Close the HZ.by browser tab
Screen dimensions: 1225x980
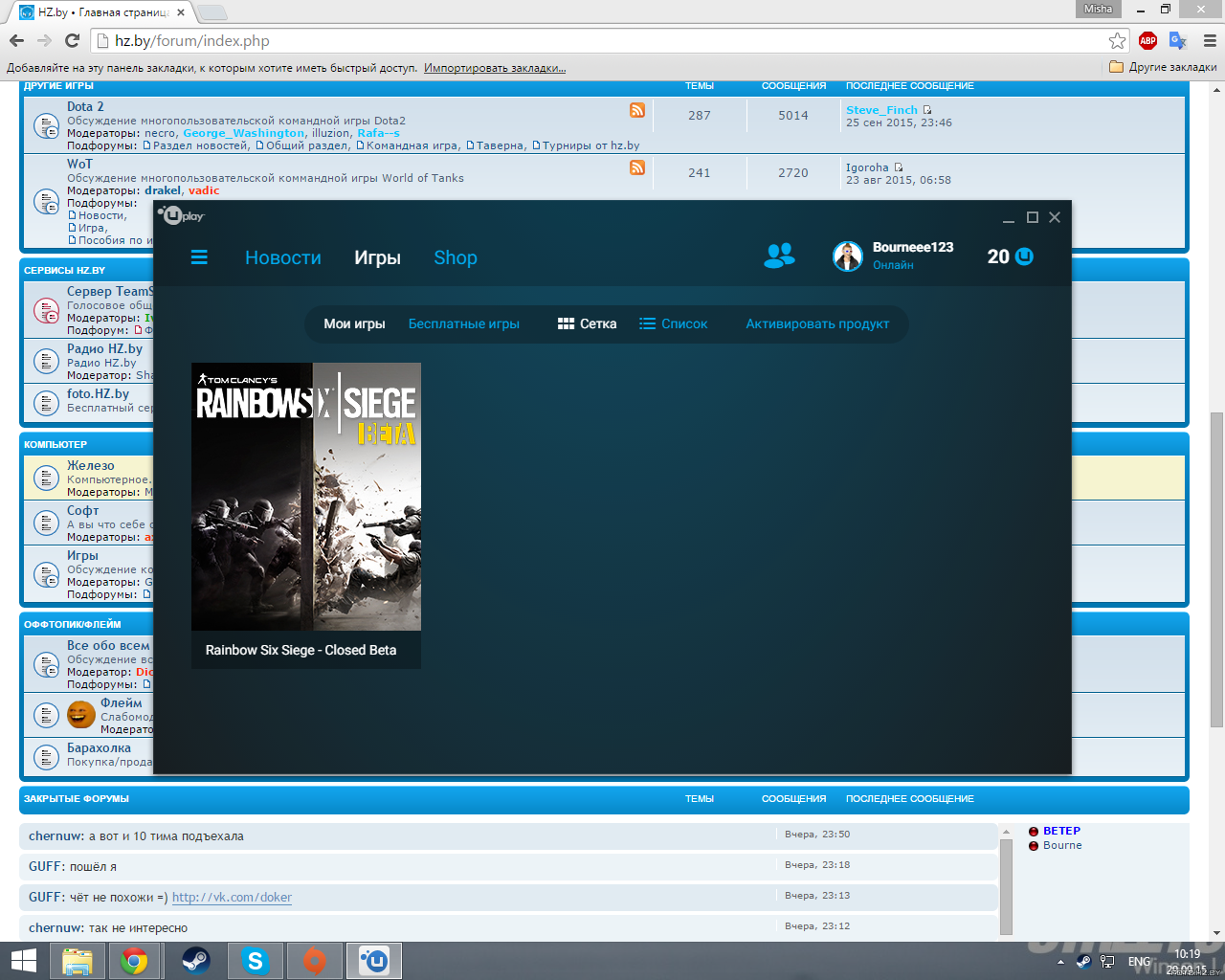(x=181, y=12)
